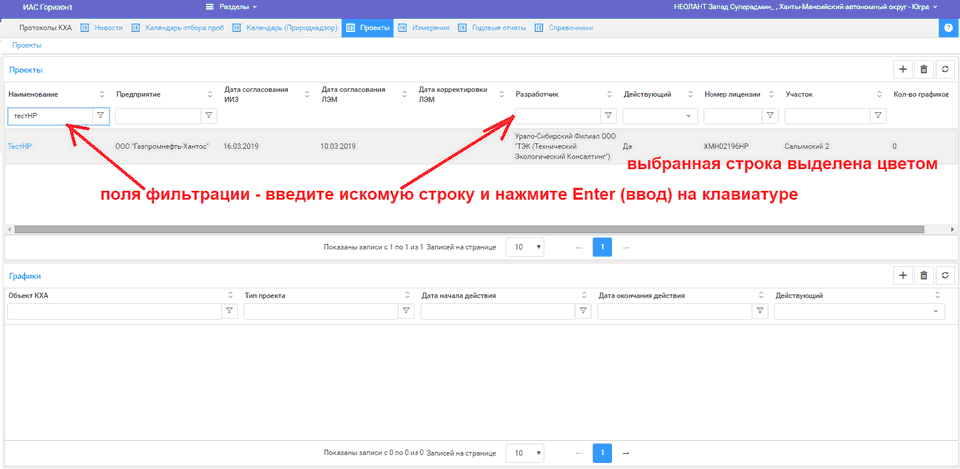Sort by Участок column arrows
960x469 pixels.
coord(879,94)
